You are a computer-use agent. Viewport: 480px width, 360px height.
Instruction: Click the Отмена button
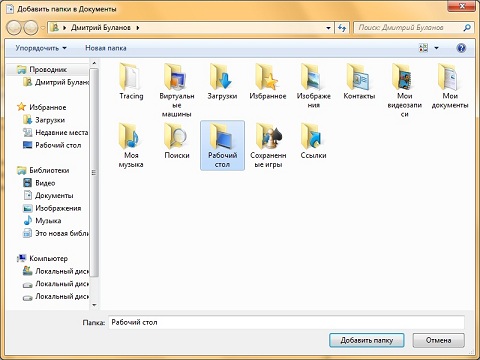click(x=438, y=340)
